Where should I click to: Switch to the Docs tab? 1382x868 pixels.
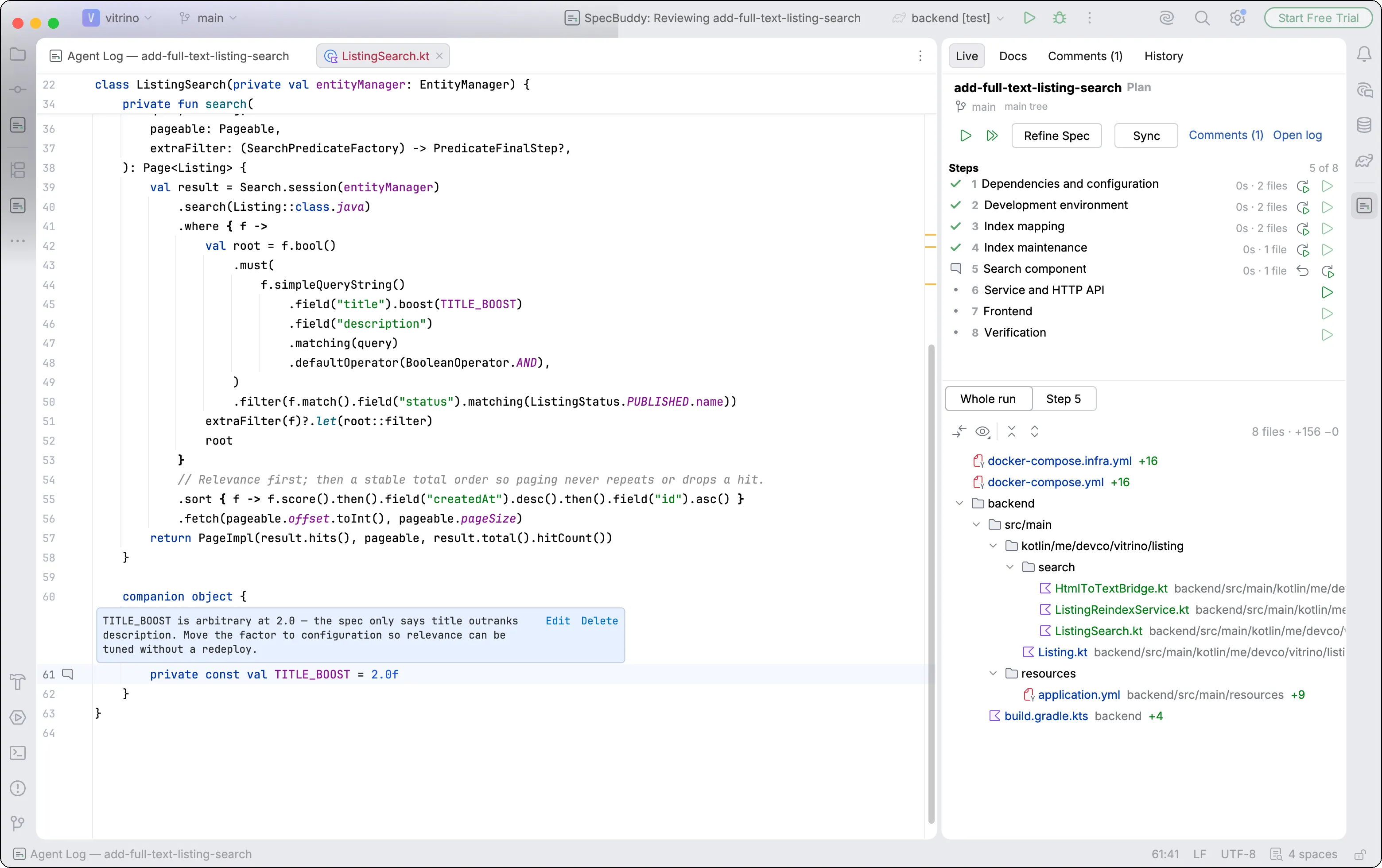pos(1013,56)
